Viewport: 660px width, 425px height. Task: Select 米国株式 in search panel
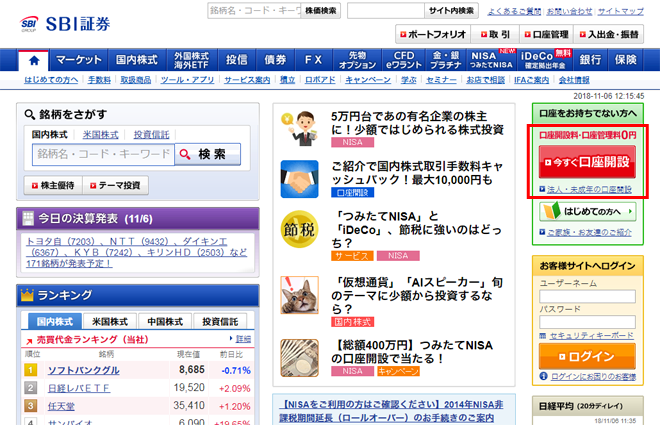(101, 135)
